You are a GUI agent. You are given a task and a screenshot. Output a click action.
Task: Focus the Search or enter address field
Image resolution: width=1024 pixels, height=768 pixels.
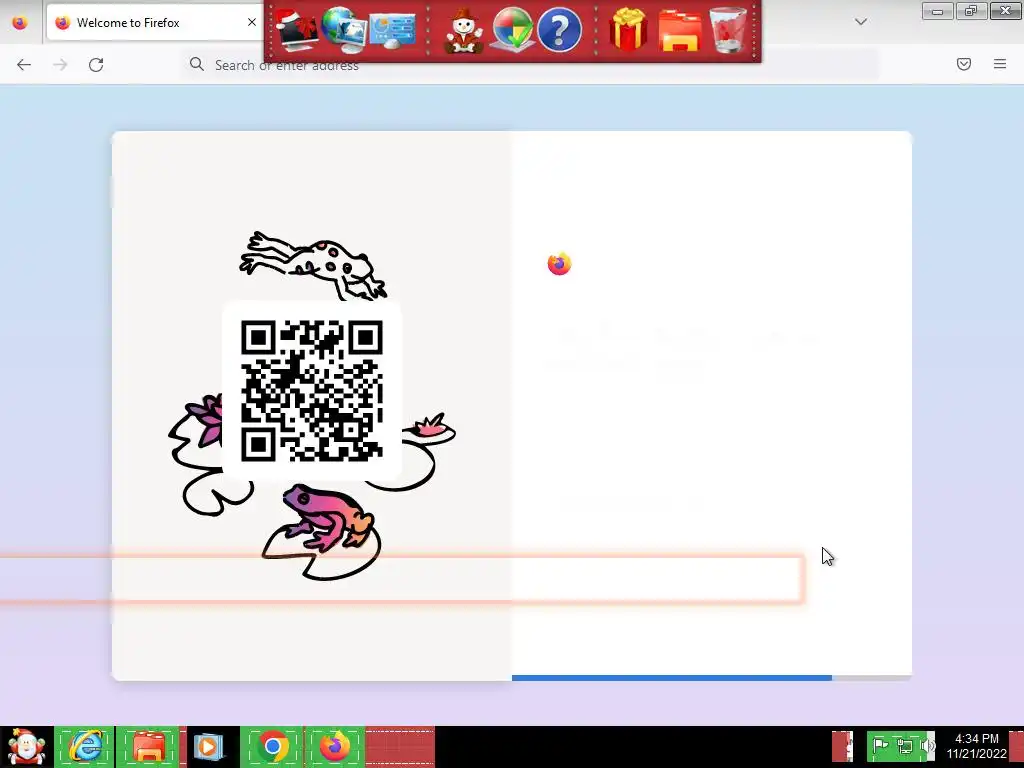[x=529, y=65]
